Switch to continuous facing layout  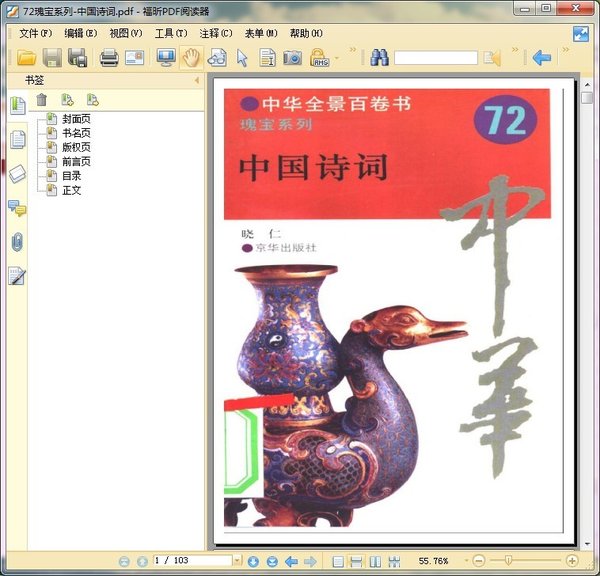pos(394,561)
